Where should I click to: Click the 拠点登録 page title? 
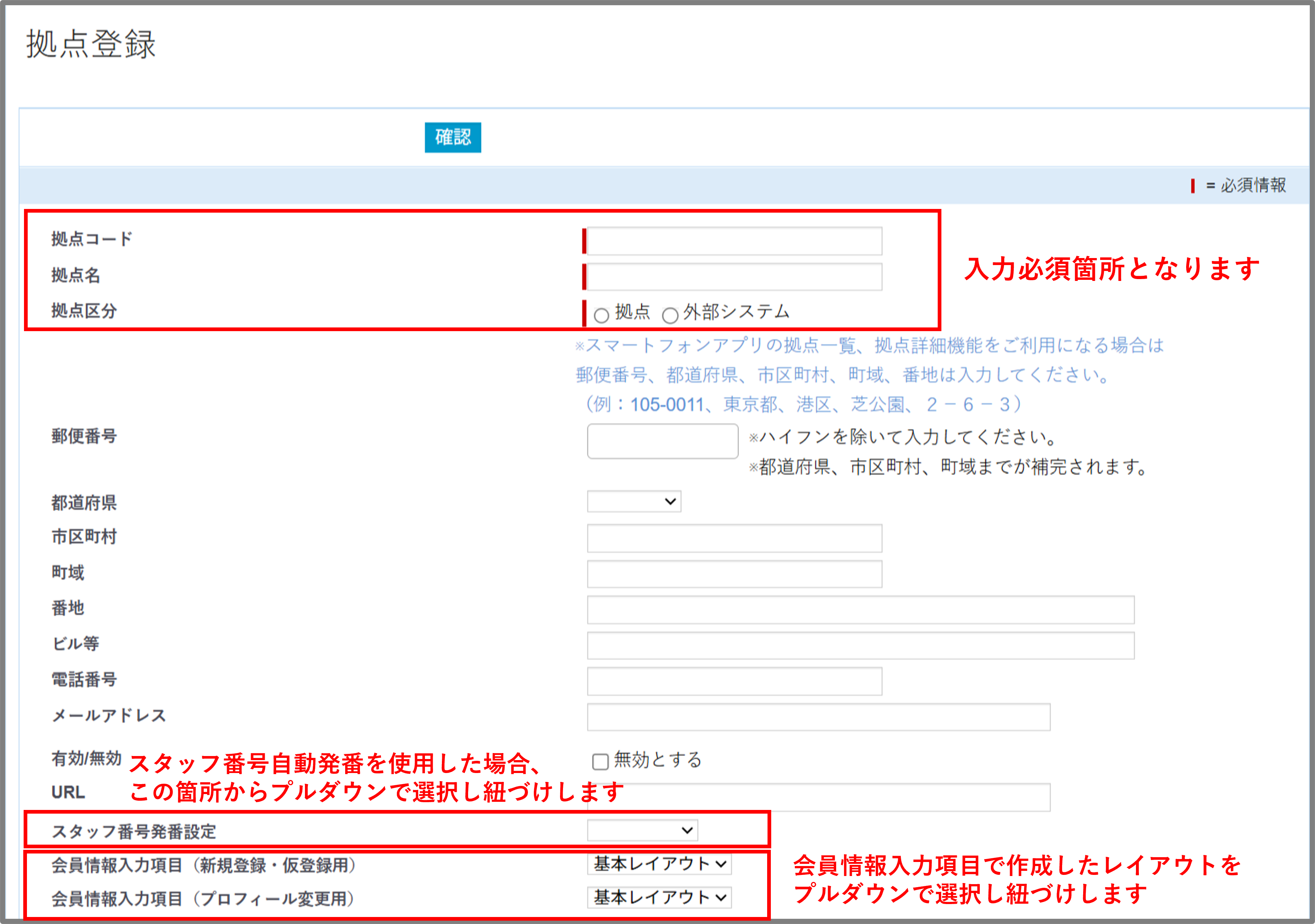[x=91, y=44]
